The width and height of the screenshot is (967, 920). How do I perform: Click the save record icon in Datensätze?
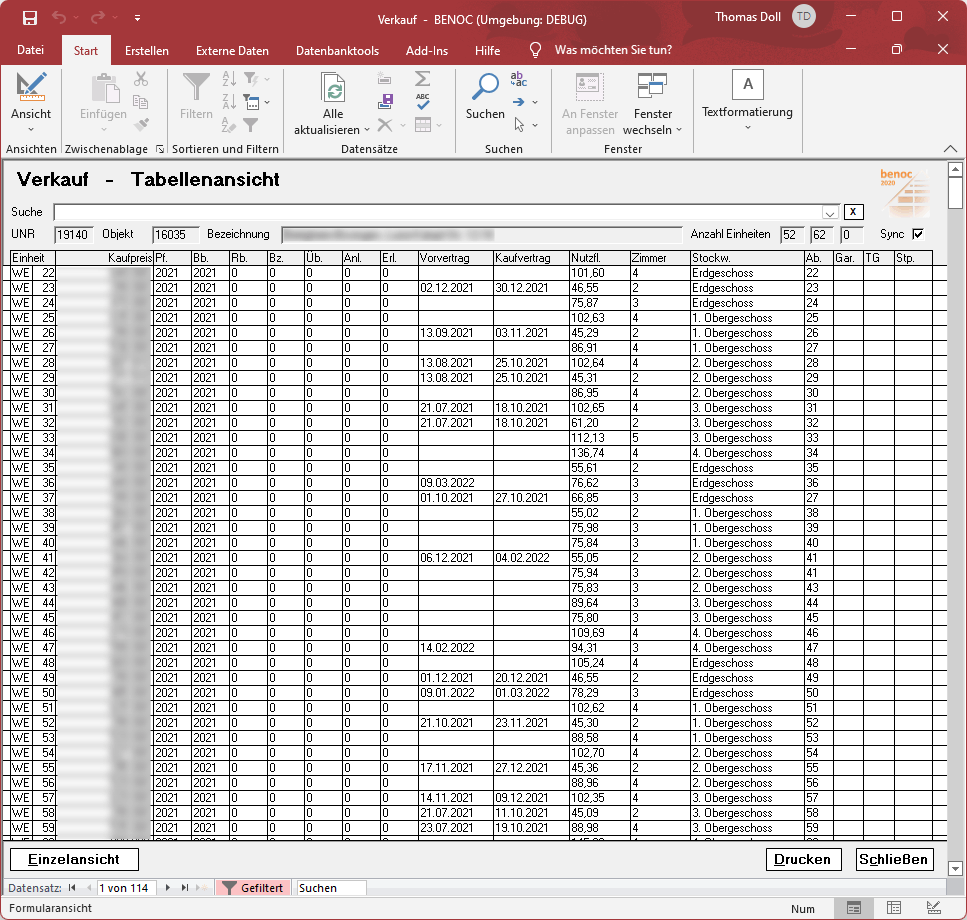(385, 101)
